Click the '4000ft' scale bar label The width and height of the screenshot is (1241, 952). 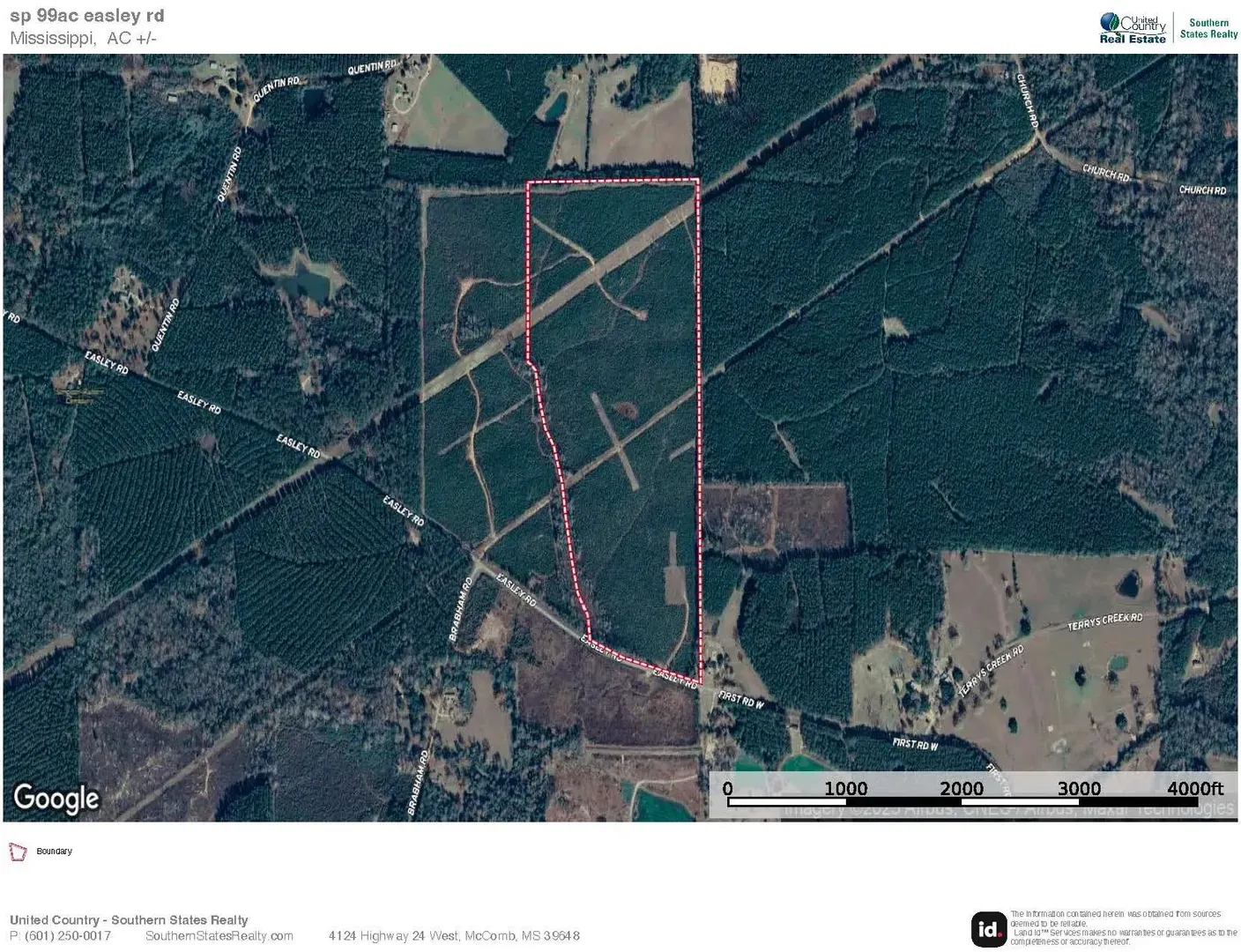coord(1196,789)
